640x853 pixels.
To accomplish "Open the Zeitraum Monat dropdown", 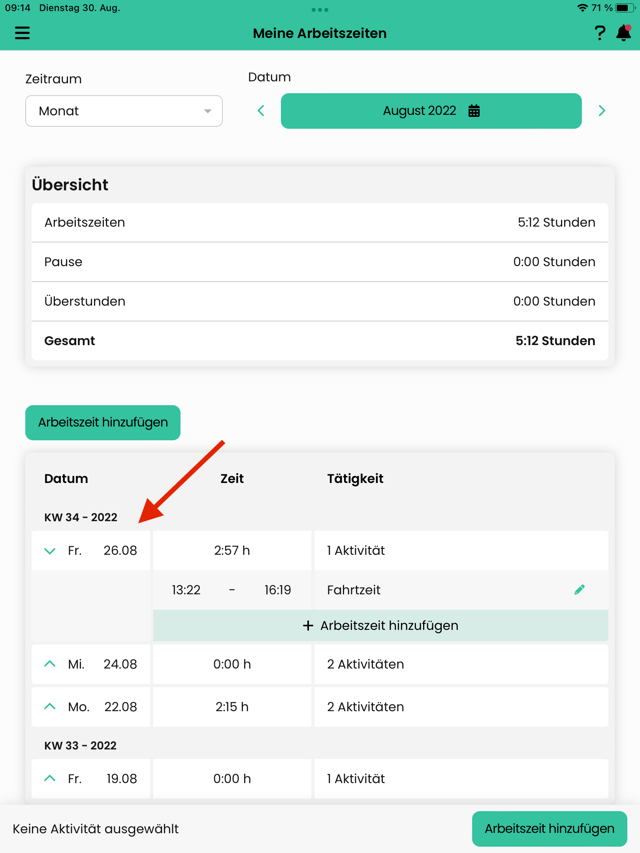I will pos(124,111).
